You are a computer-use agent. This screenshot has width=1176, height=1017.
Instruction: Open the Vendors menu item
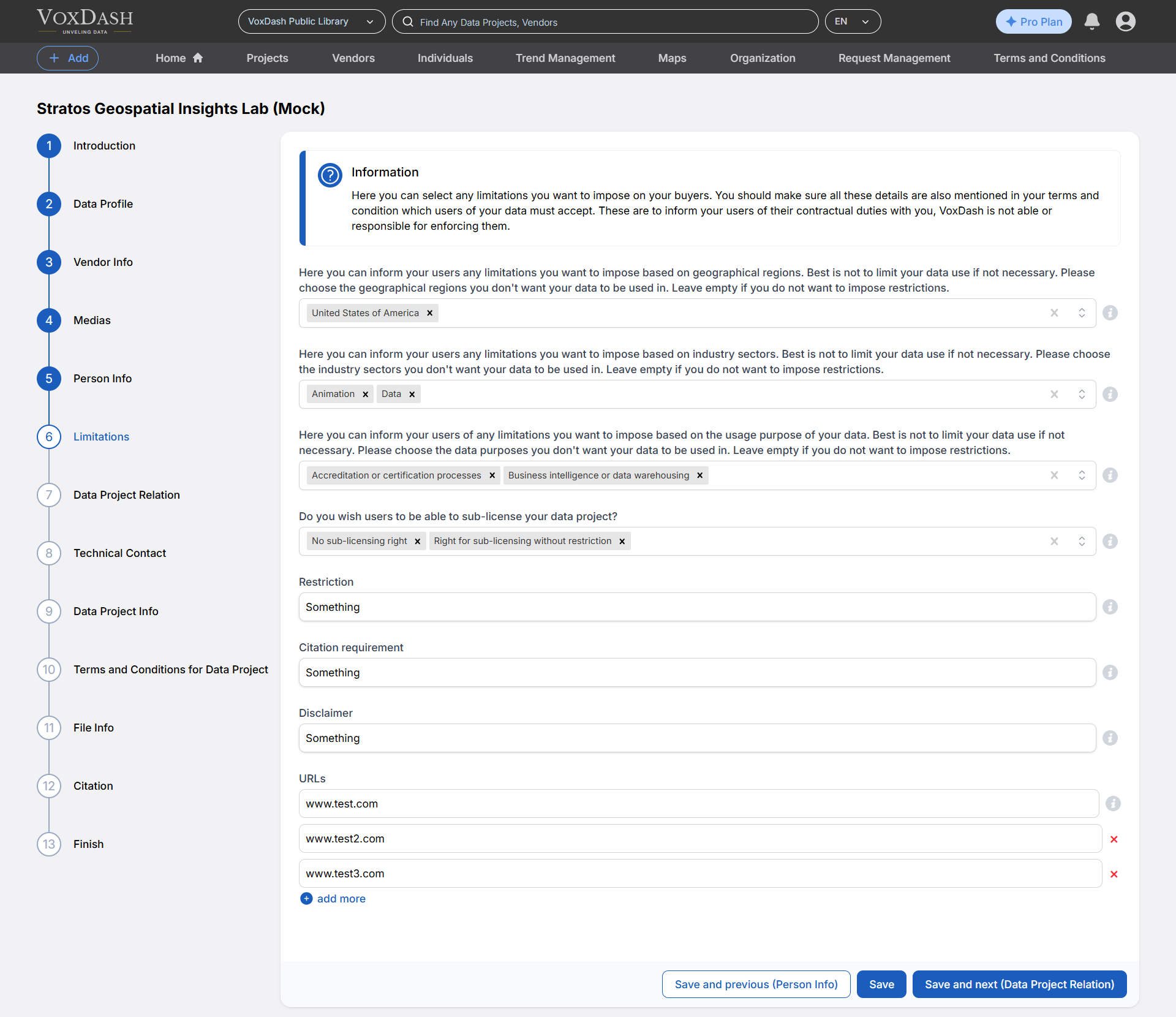353,58
